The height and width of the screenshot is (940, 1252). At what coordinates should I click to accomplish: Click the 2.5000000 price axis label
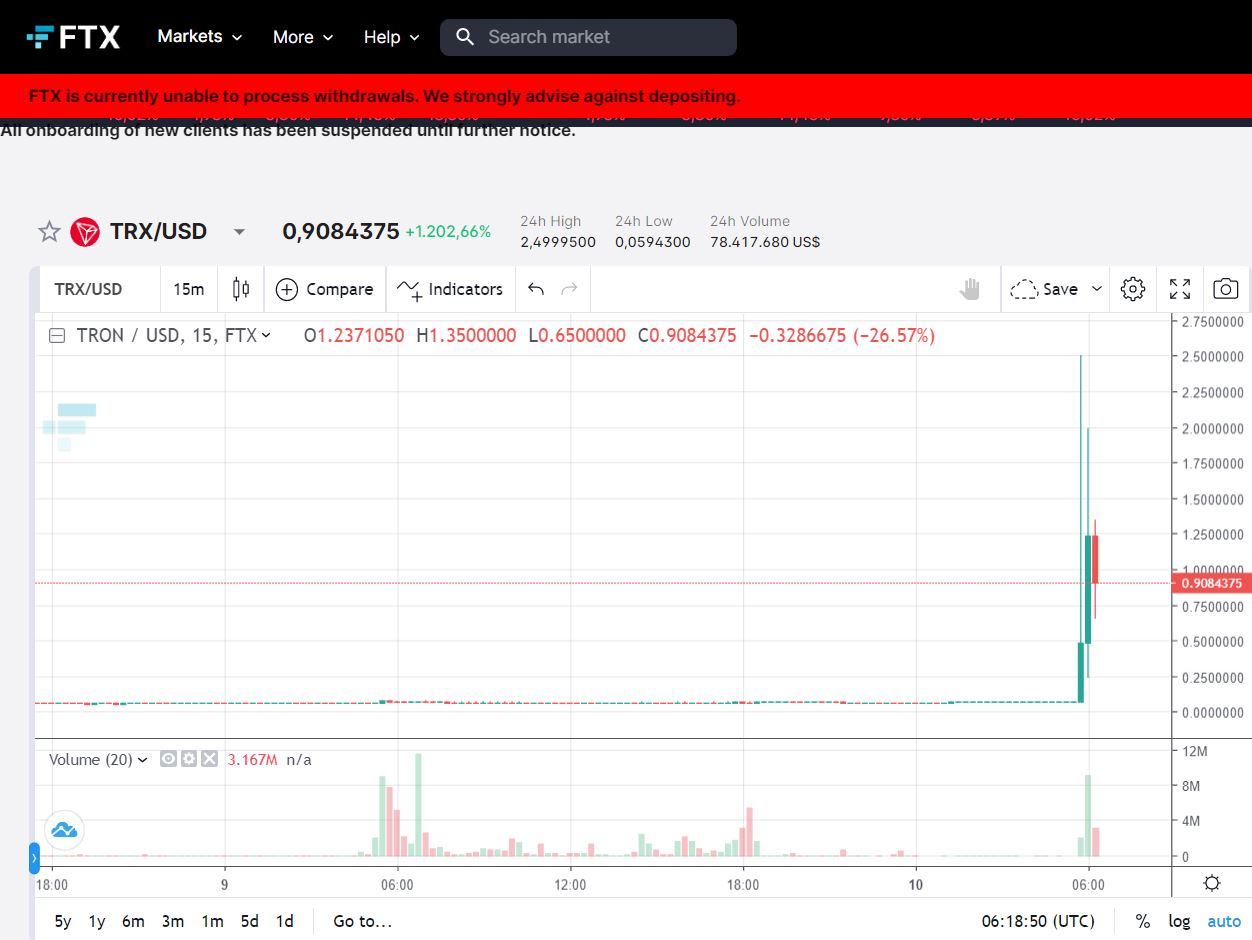[x=1213, y=357]
